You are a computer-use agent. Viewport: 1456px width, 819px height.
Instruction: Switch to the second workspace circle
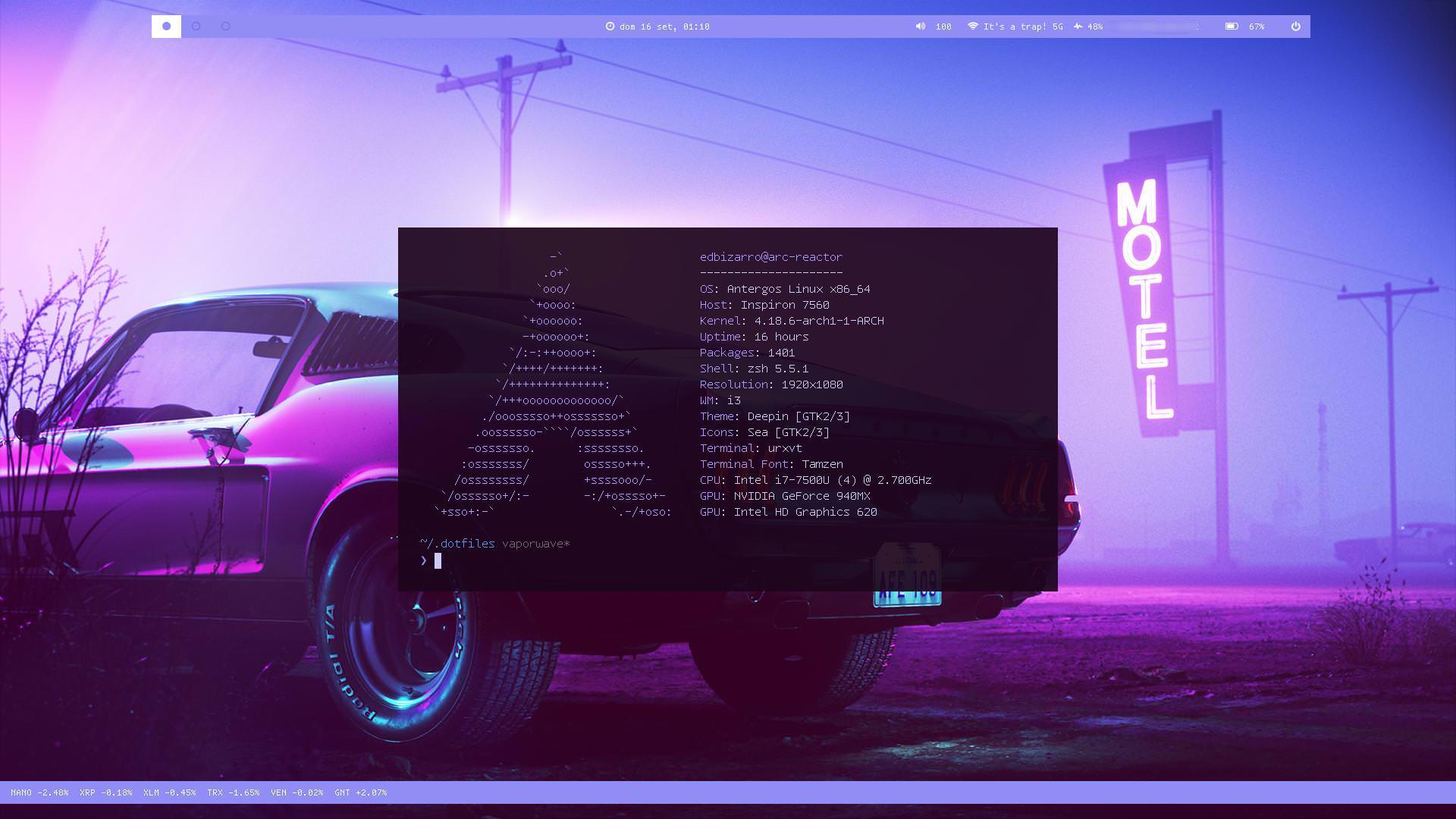196,27
